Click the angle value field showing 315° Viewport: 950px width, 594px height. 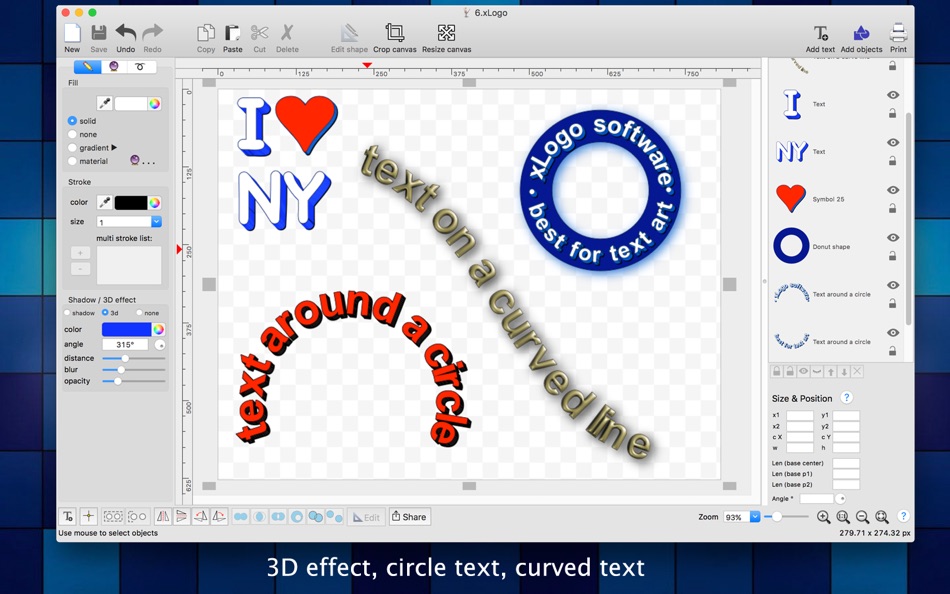(125, 344)
